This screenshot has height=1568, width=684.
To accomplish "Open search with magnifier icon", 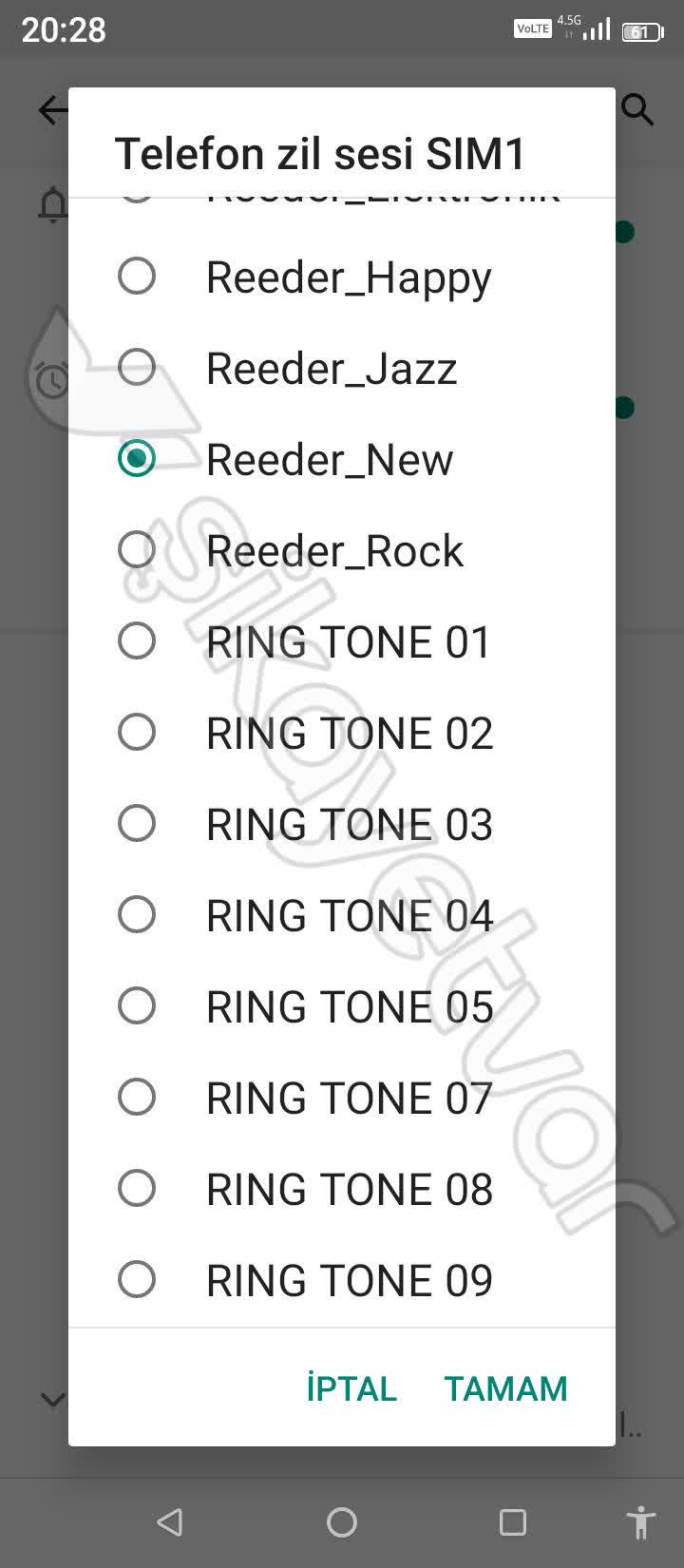I will click(x=637, y=110).
